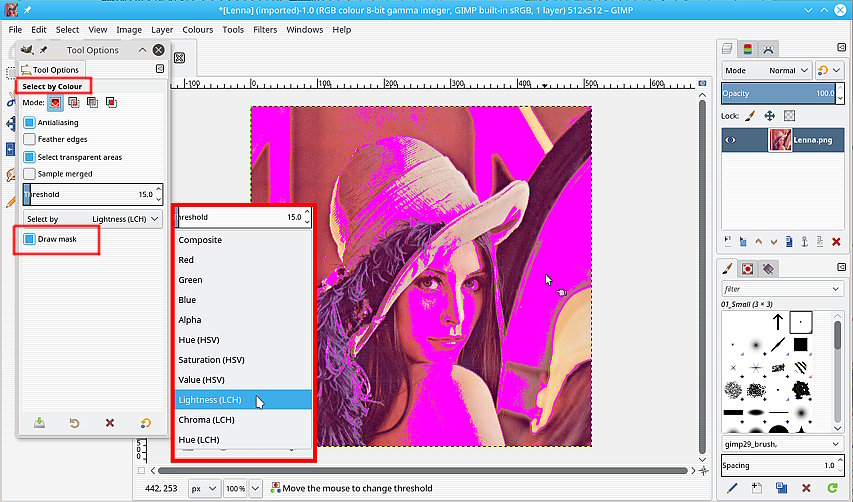Open the Brushes panel configure menu
This screenshot has width=853, height=502.
point(842,267)
